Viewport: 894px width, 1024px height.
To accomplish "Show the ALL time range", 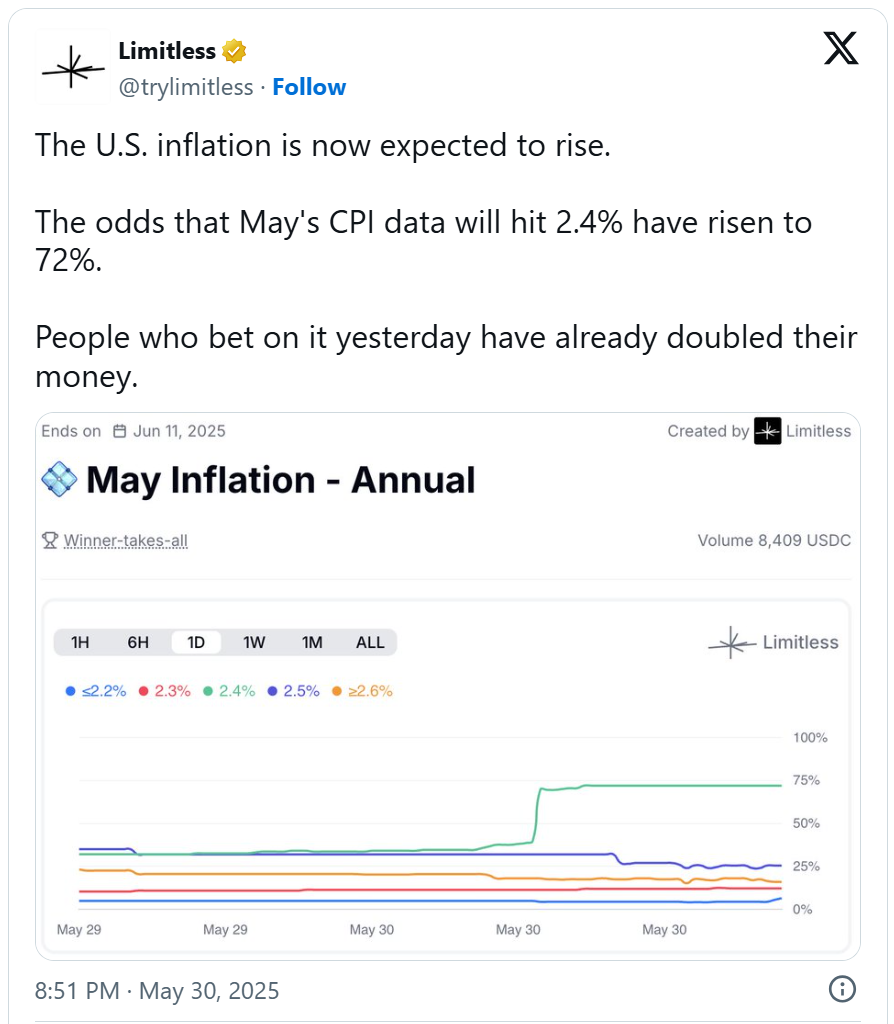I will [370, 642].
